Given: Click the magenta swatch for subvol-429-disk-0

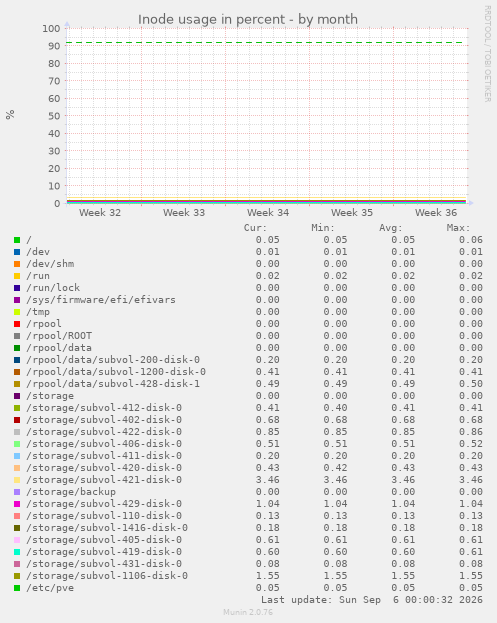Looking at the screenshot, I should click(x=17, y=504).
